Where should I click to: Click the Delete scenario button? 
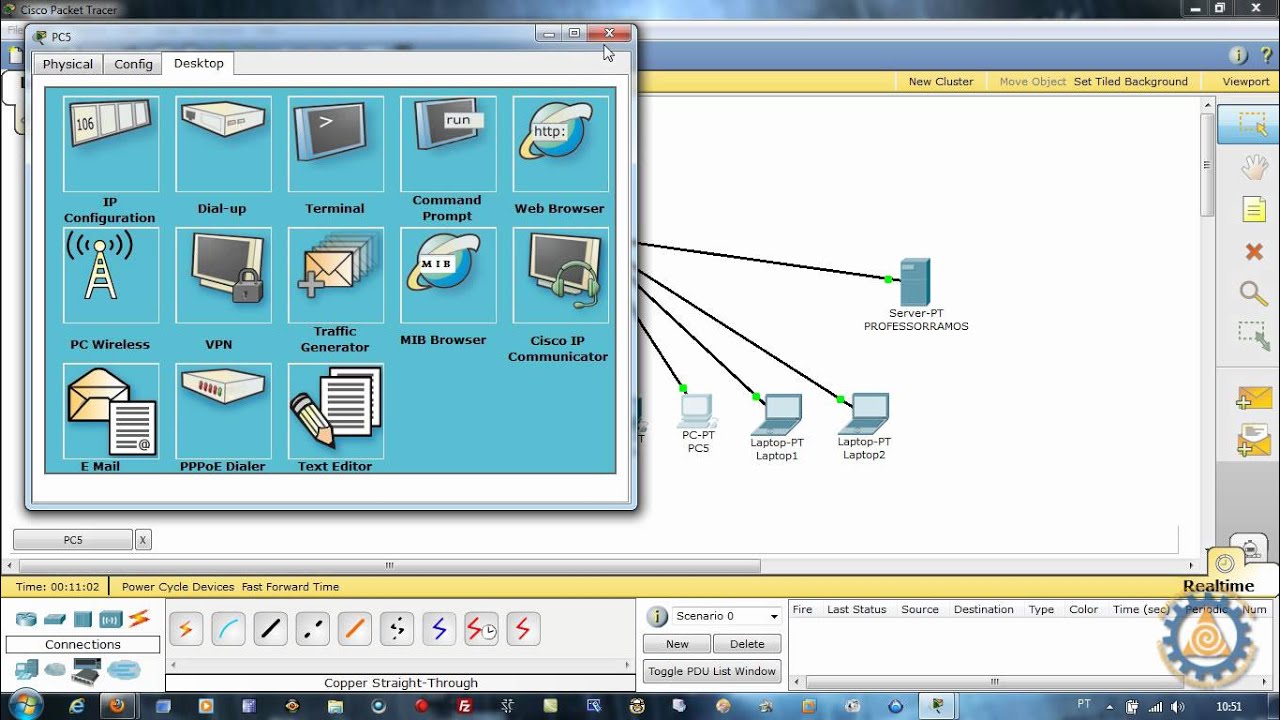click(x=747, y=644)
